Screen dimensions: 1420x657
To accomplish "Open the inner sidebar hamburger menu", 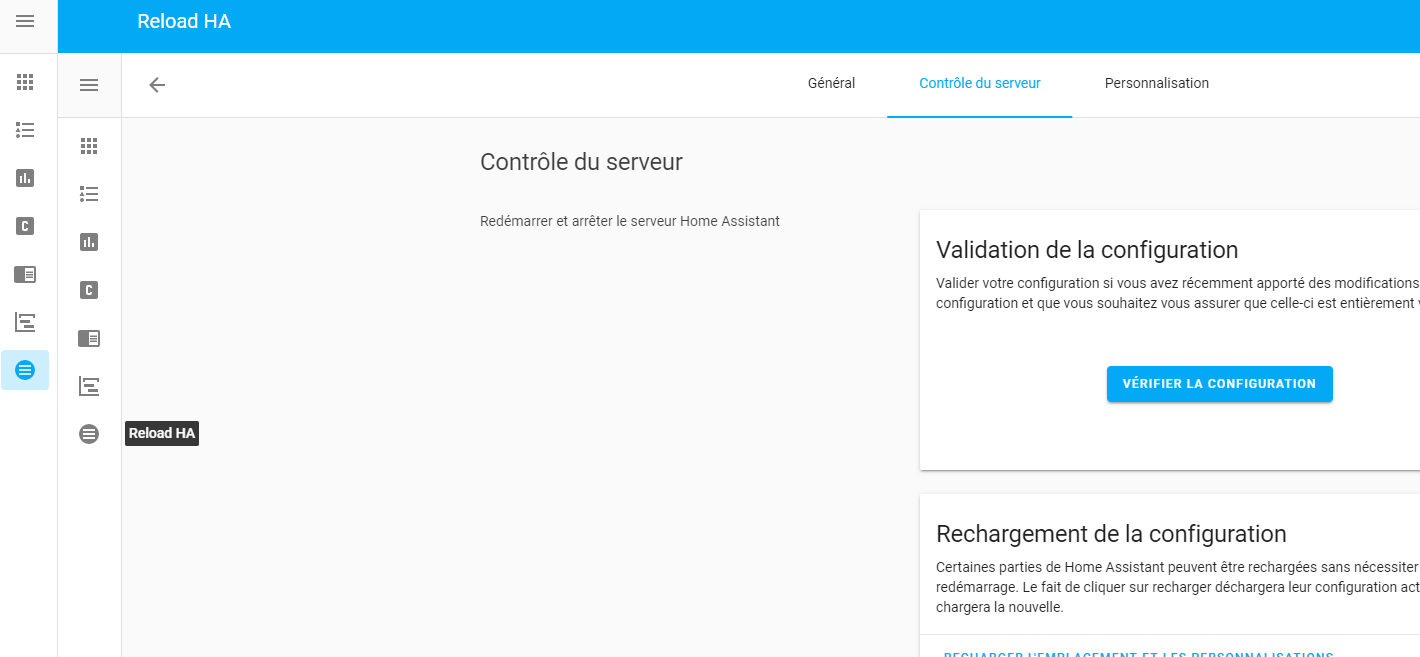I will 89,84.
